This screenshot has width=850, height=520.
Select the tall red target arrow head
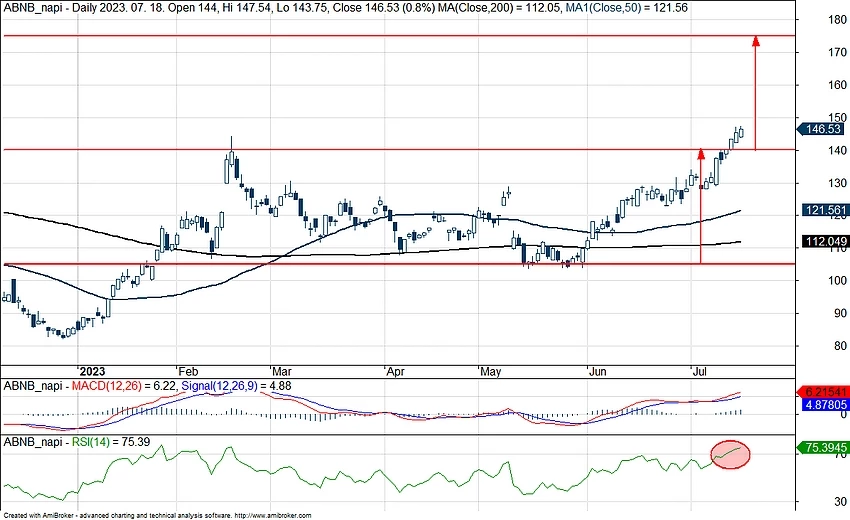pos(755,42)
